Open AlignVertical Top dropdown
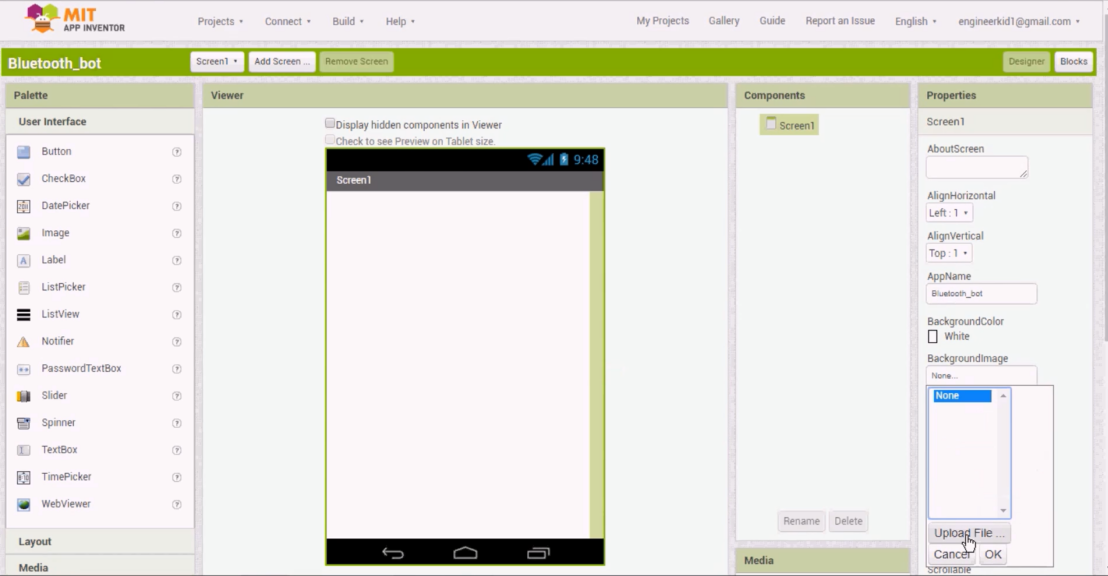 point(949,253)
